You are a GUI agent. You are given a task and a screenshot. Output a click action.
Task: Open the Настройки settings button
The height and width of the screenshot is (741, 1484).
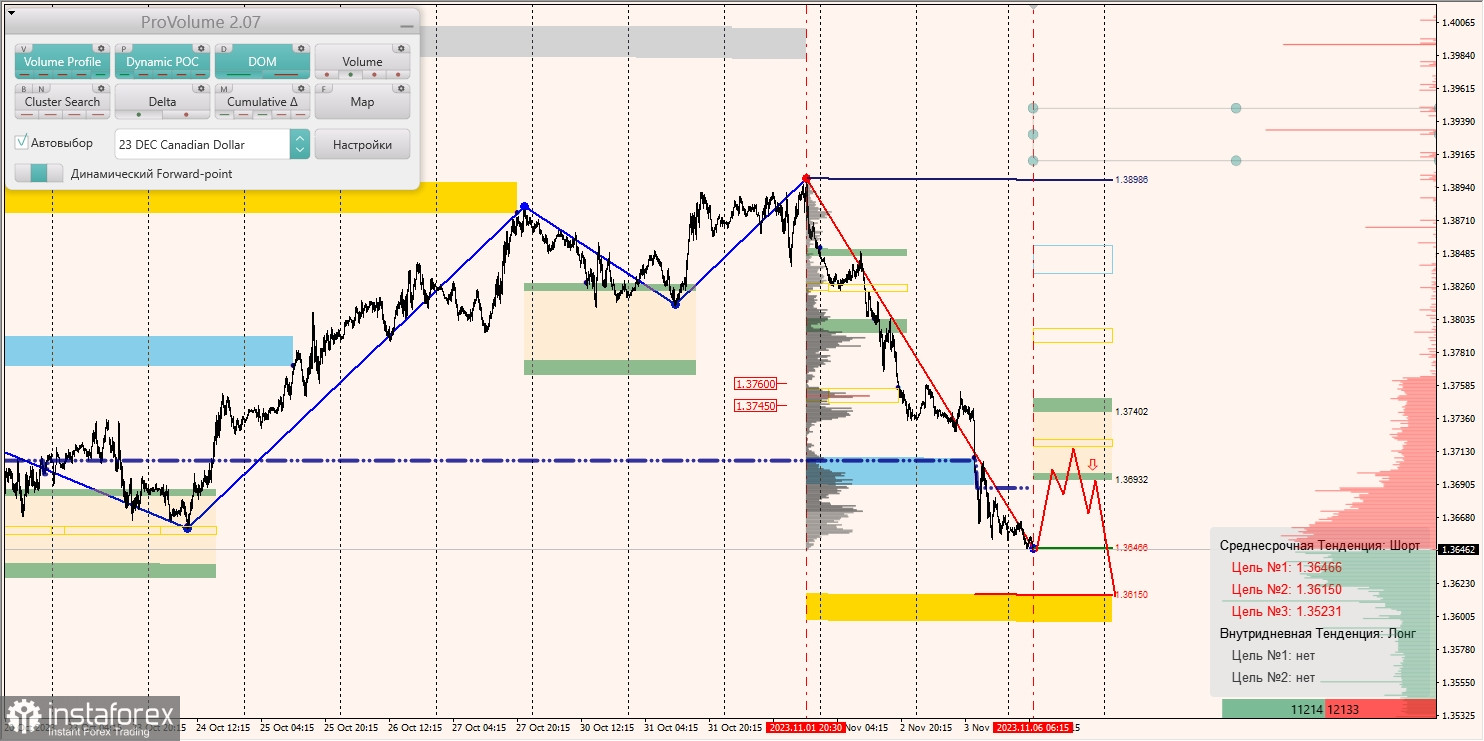[x=362, y=144]
